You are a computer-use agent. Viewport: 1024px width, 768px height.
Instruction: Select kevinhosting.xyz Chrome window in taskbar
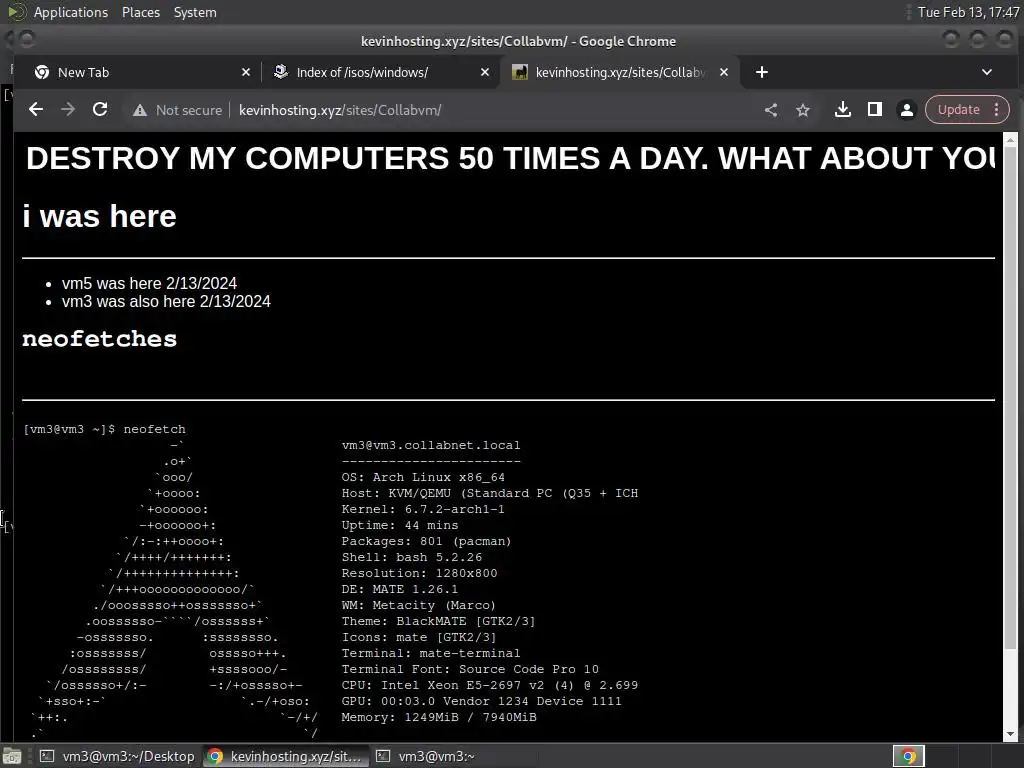[285, 756]
